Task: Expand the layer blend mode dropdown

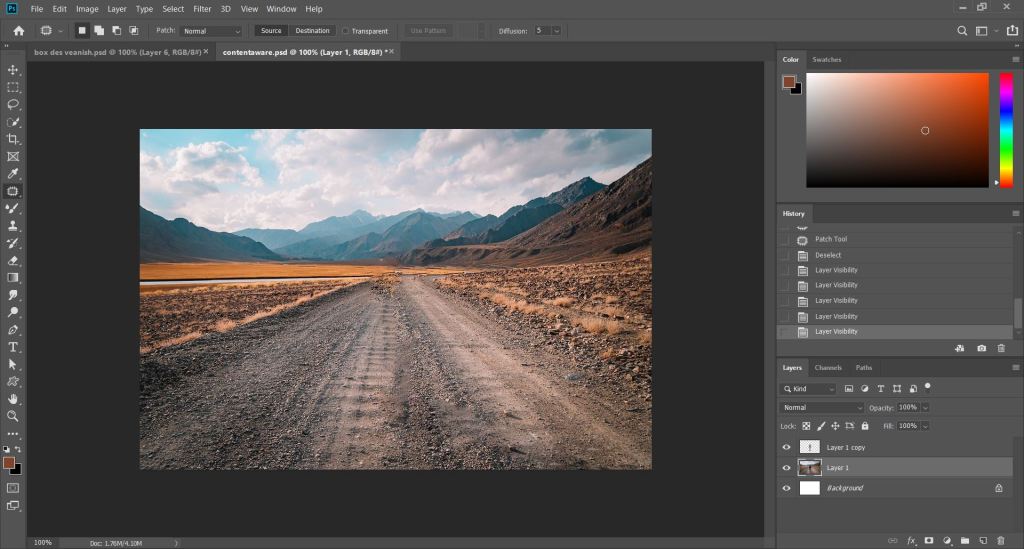Action: pos(822,408)
